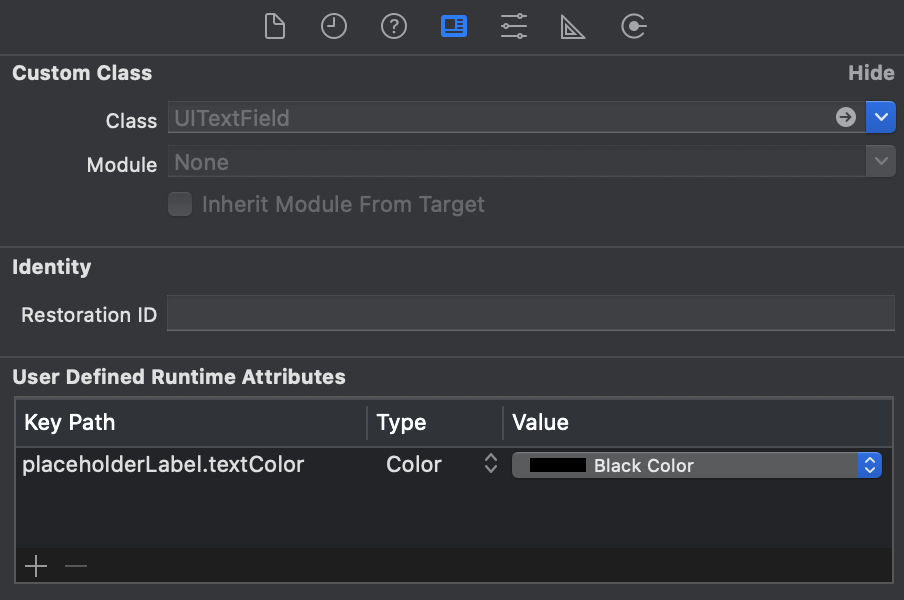
Task: Remove the selected runtime attribute
Action: pyautogui.click(x=75, y=566)
